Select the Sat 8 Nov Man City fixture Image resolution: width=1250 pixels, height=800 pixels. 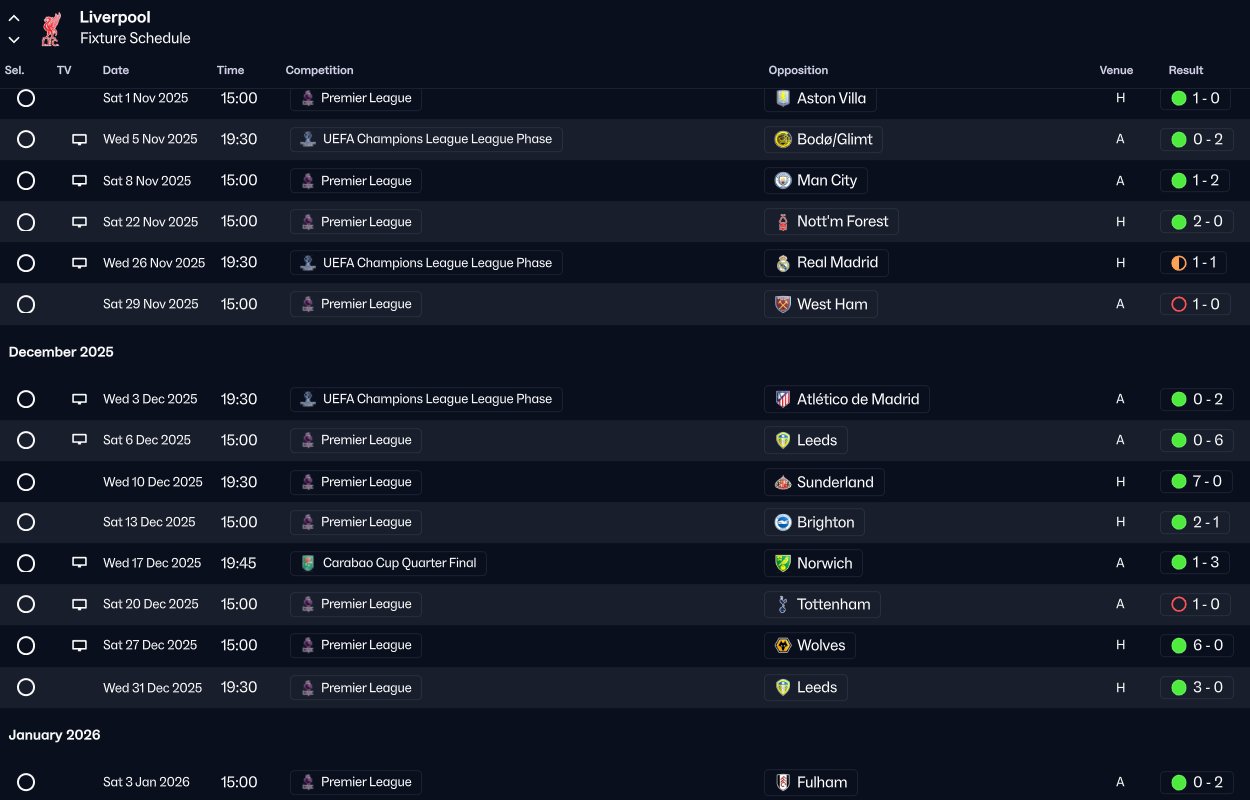tap(26, 181)
